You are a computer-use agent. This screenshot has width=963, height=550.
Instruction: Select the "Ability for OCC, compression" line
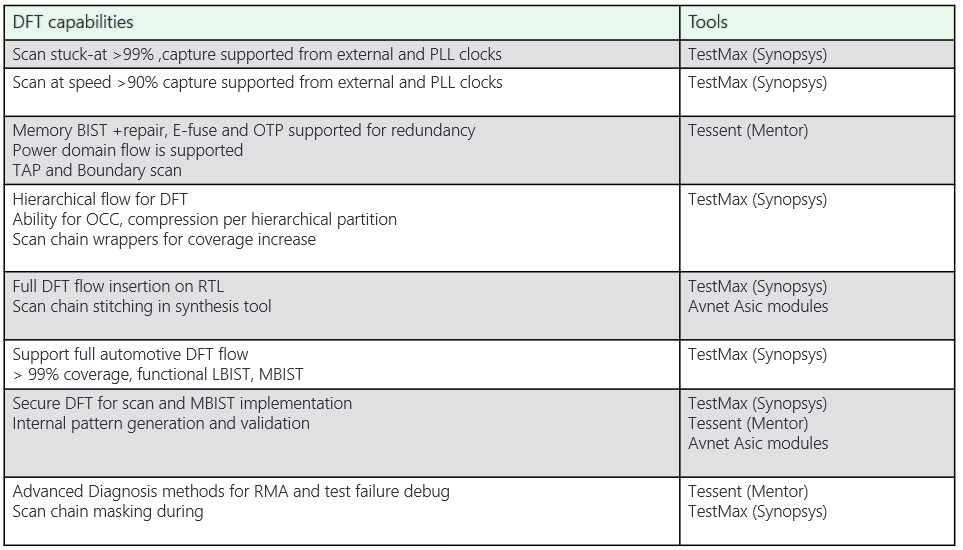[204, 219]
